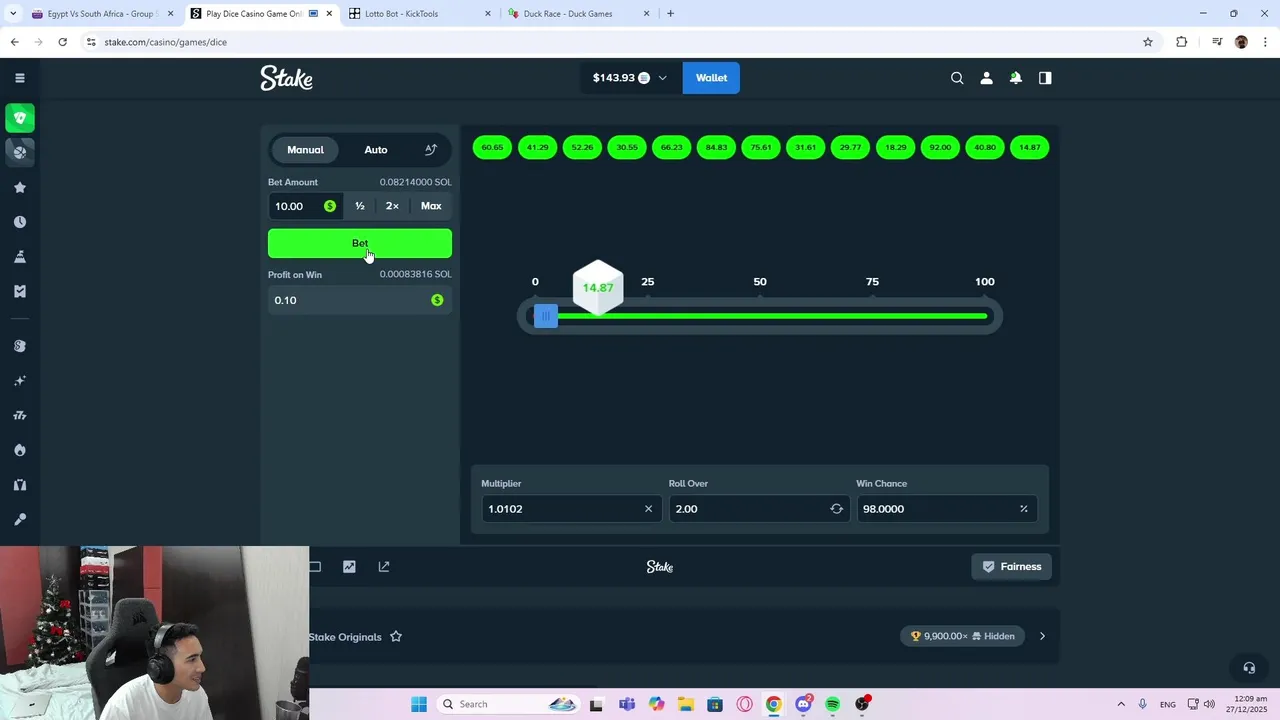Open notifications bell in Stake header

click(x=1015, y=78)
